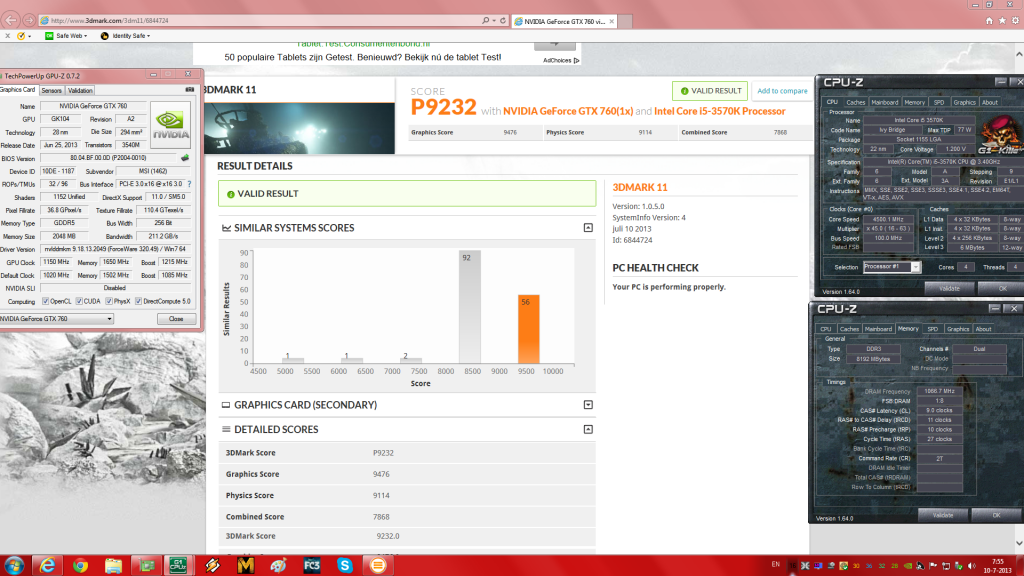Image resolution: width=1024 pixels, height=576 pixels.
Task: Click the Close button in GPU-Z
Action: pos(176,319)
